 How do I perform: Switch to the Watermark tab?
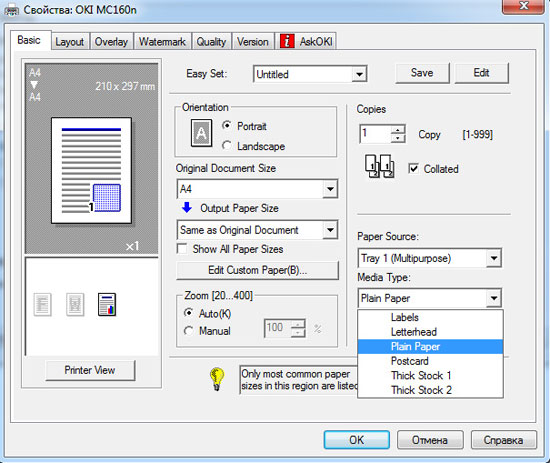click(162, 42)
